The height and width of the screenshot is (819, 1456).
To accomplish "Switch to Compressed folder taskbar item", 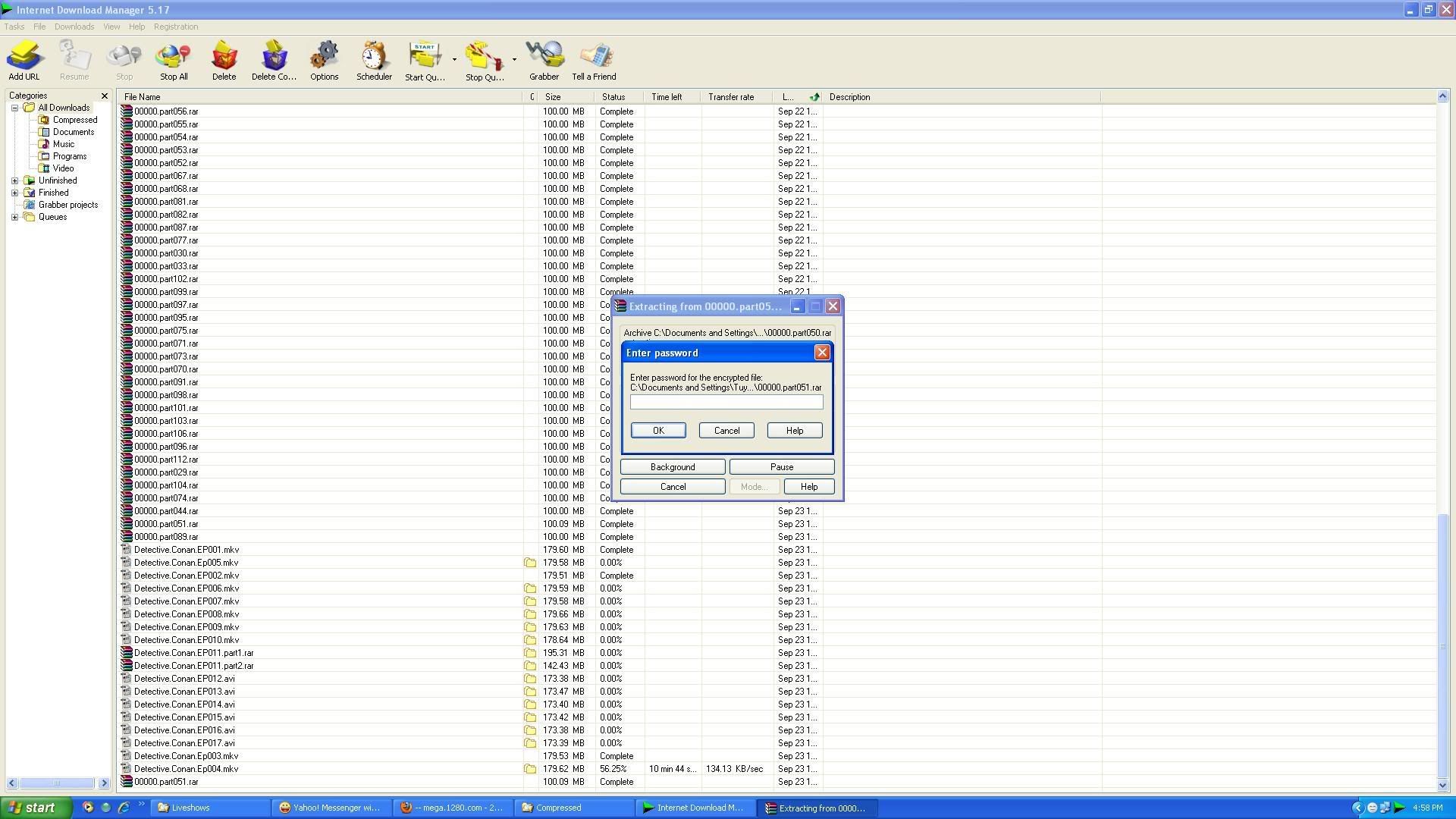I will [x=574, y=808].
